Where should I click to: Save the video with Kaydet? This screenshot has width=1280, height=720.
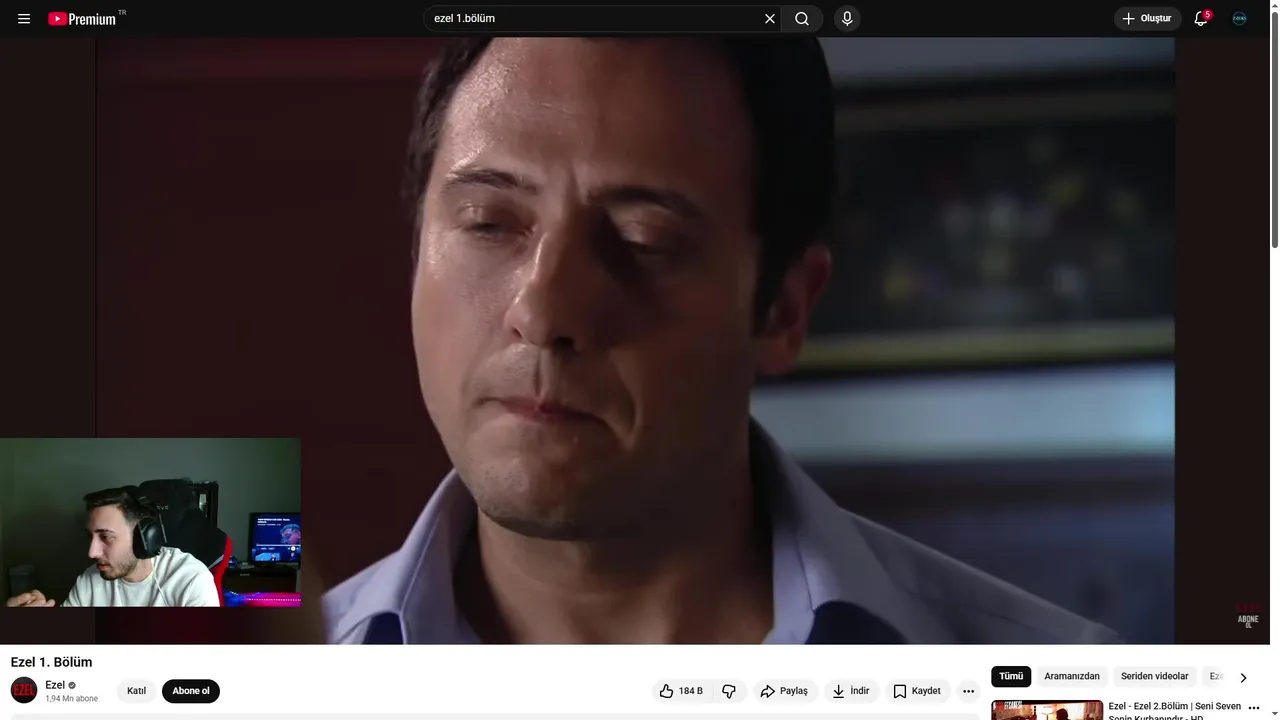[917, 691]
